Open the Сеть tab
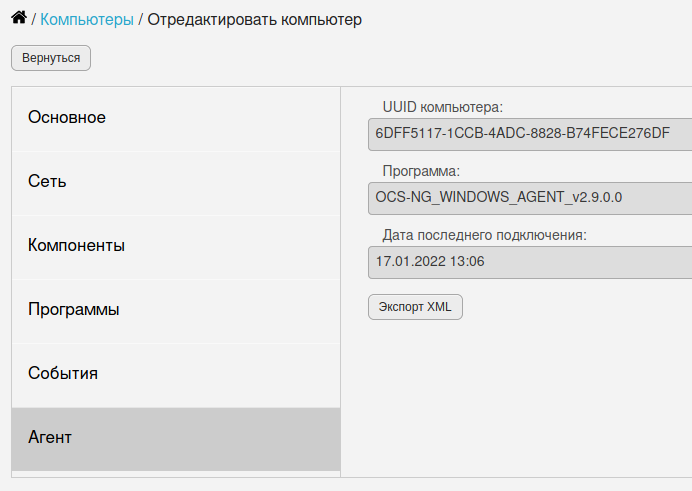The width and height of the screenshot is (692, 491). tap(176, 183)
